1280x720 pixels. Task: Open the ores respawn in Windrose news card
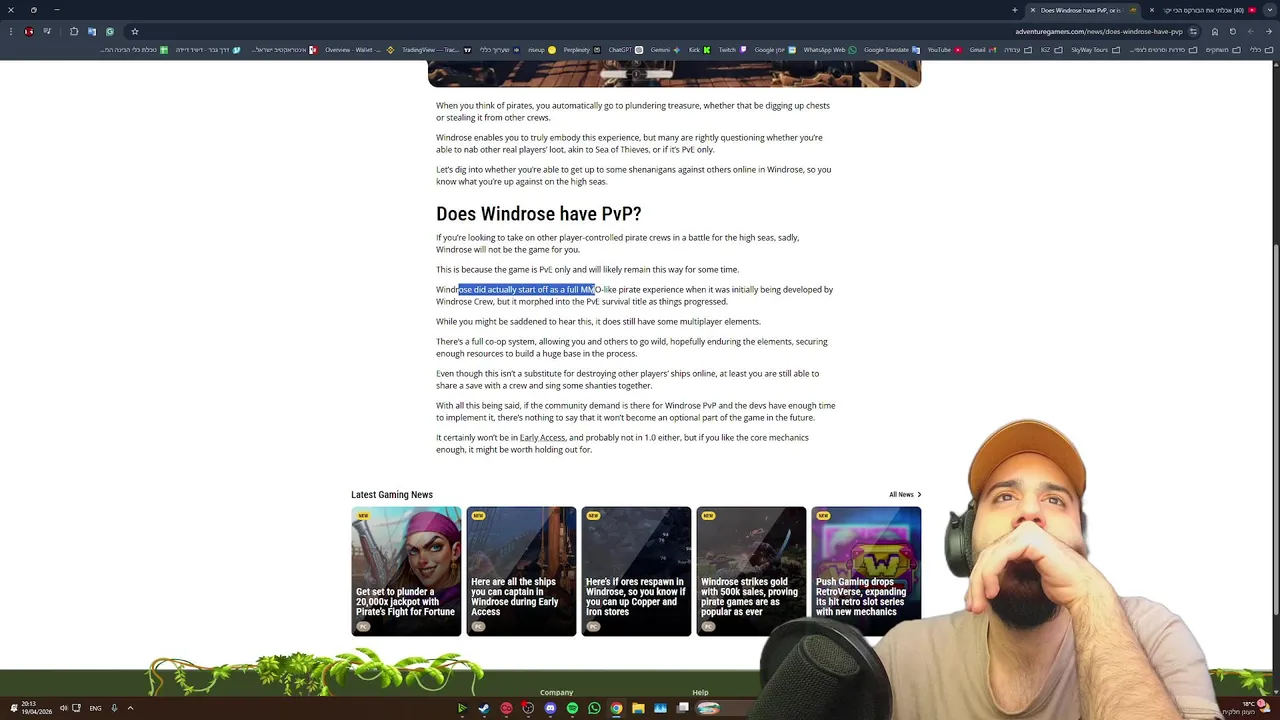(636, 571)
